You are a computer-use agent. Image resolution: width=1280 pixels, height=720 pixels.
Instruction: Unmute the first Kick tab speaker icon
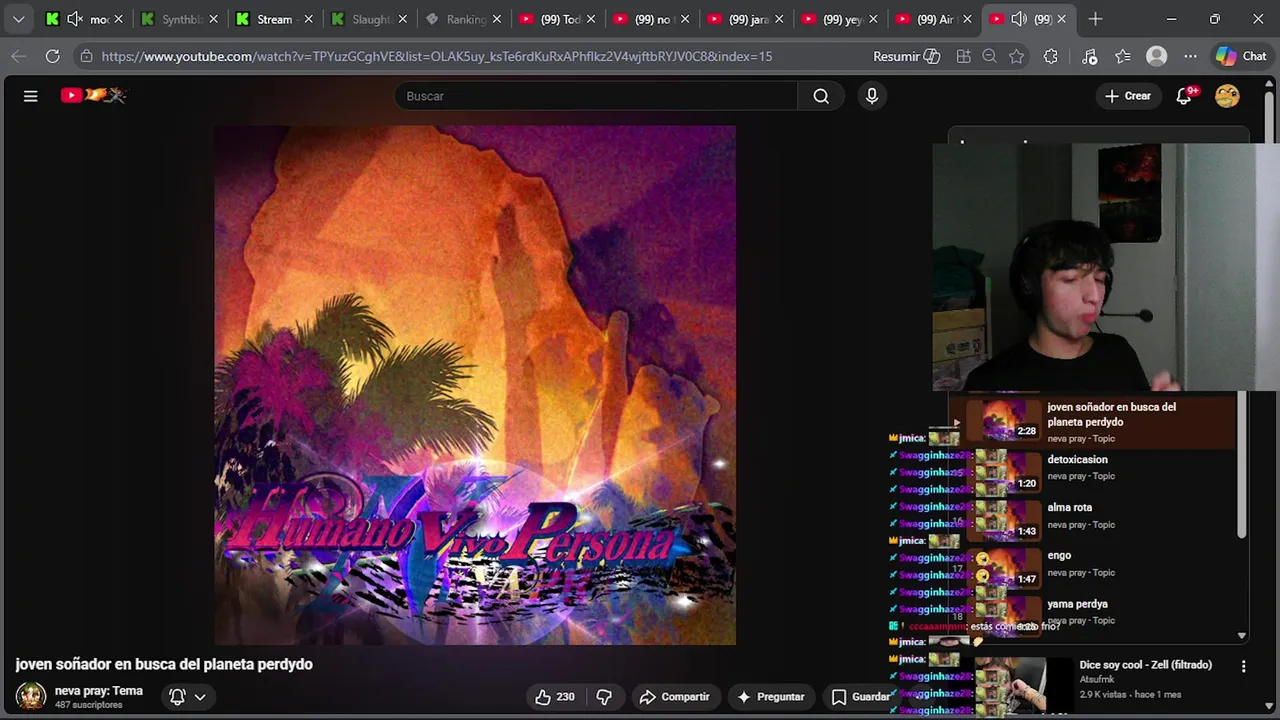[74, 19]
